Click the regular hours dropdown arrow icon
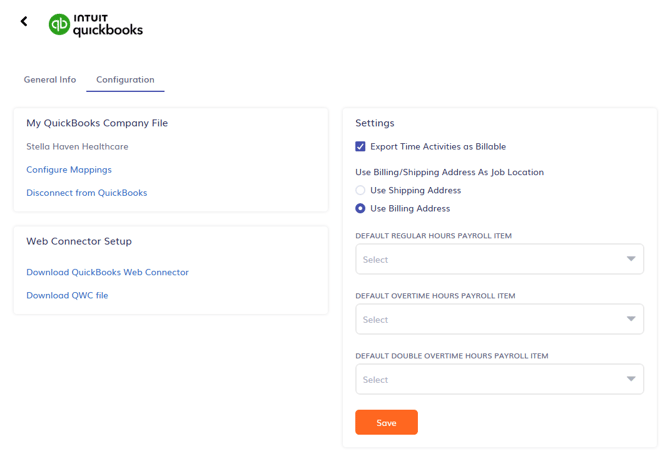The image size is (670, 471). pos(630,259)
